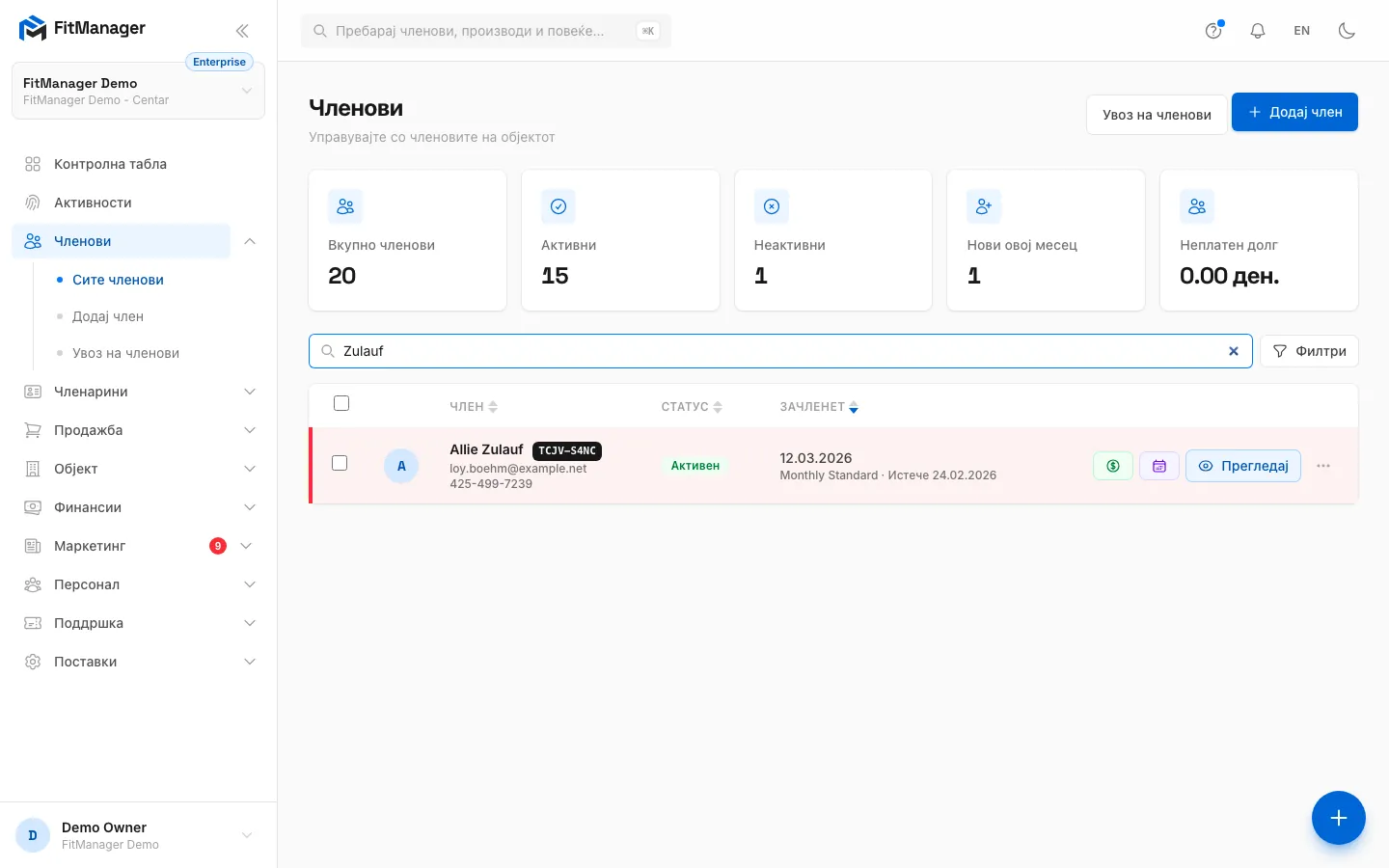Open Контролна табла in the sidebar

tap(138, 164)
